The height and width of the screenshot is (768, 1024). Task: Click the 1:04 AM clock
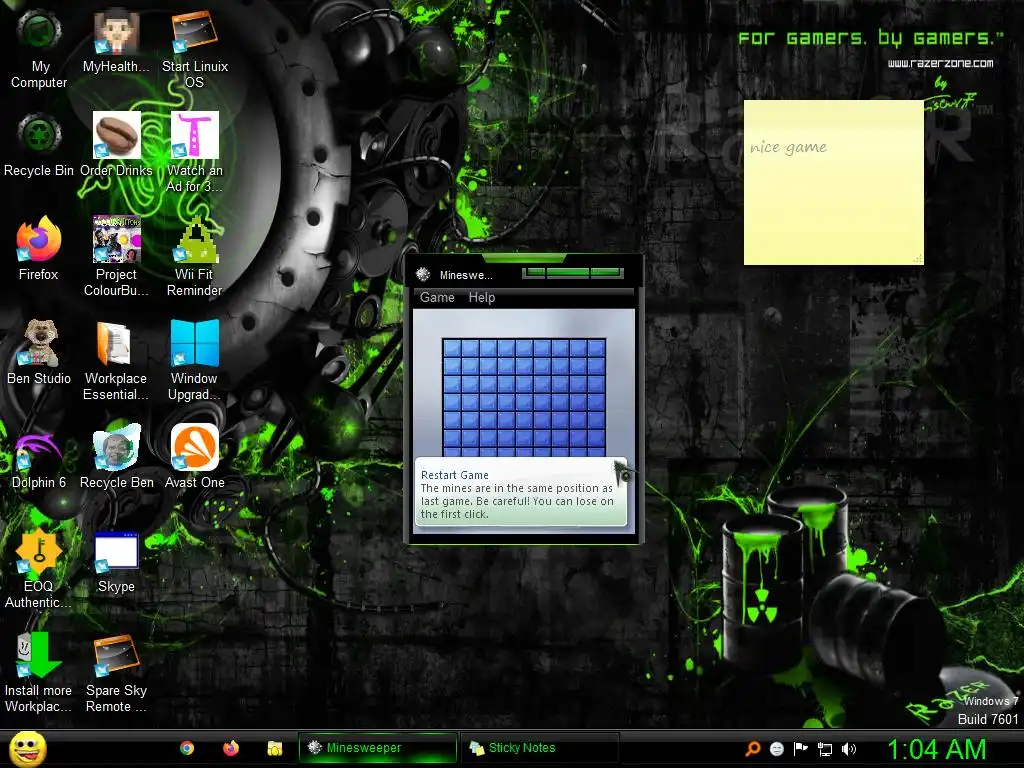(x=936, y=750)
